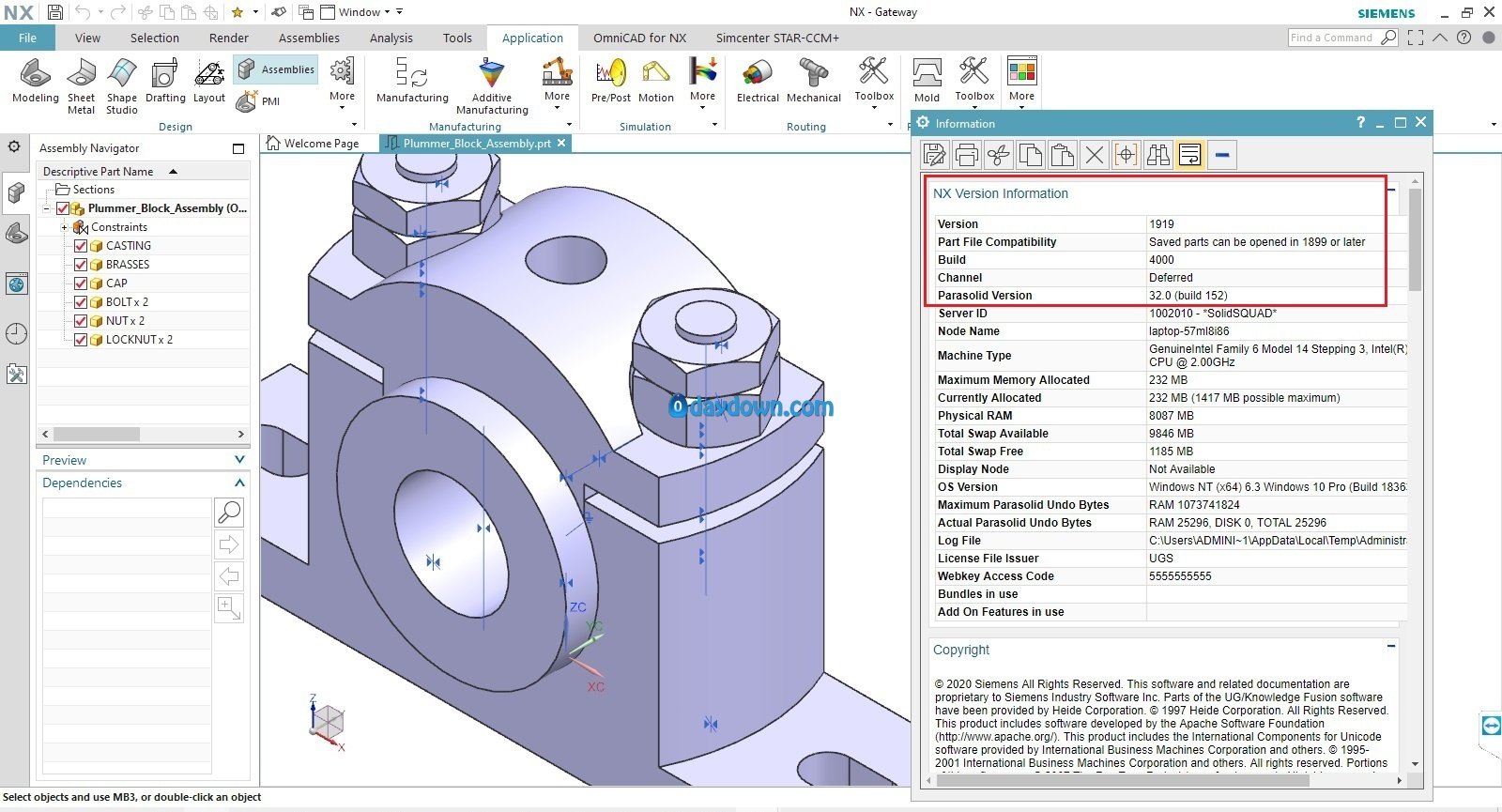
Task: Maximize the Assembly Navigator panel
Action: click(x=238, y=148)
